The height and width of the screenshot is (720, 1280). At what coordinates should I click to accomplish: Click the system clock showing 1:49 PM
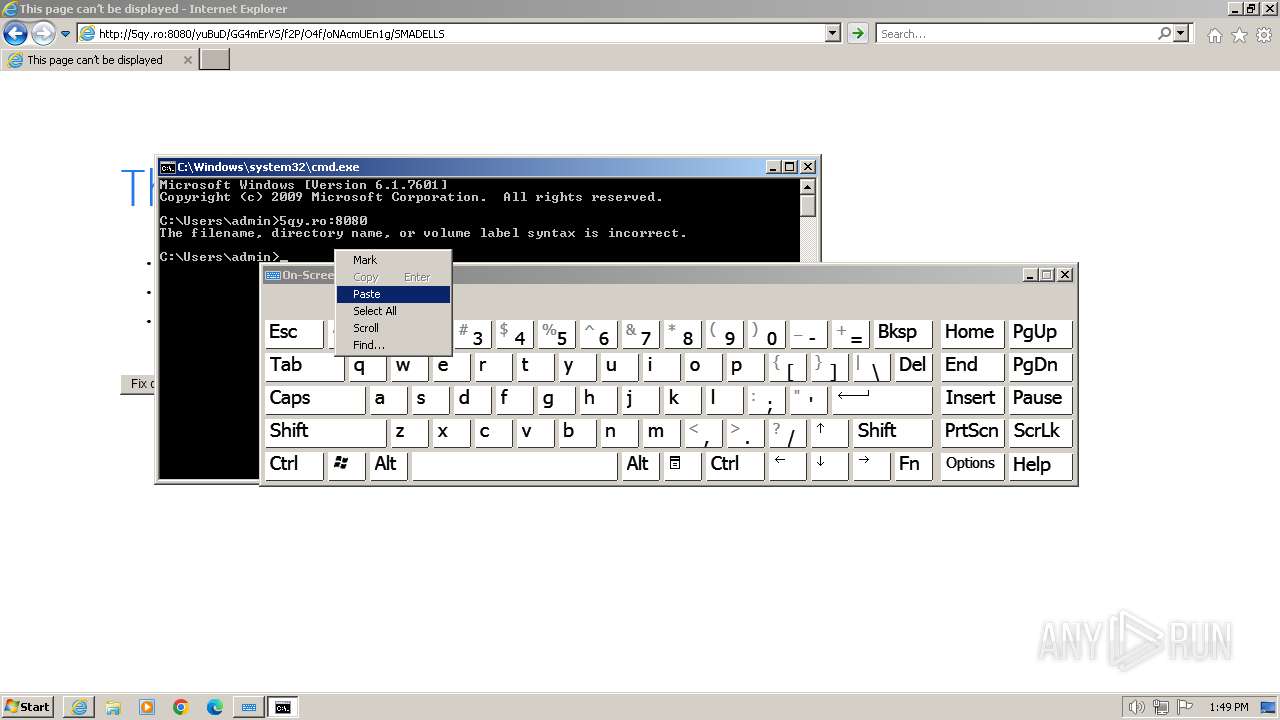tap(1228, 707)
